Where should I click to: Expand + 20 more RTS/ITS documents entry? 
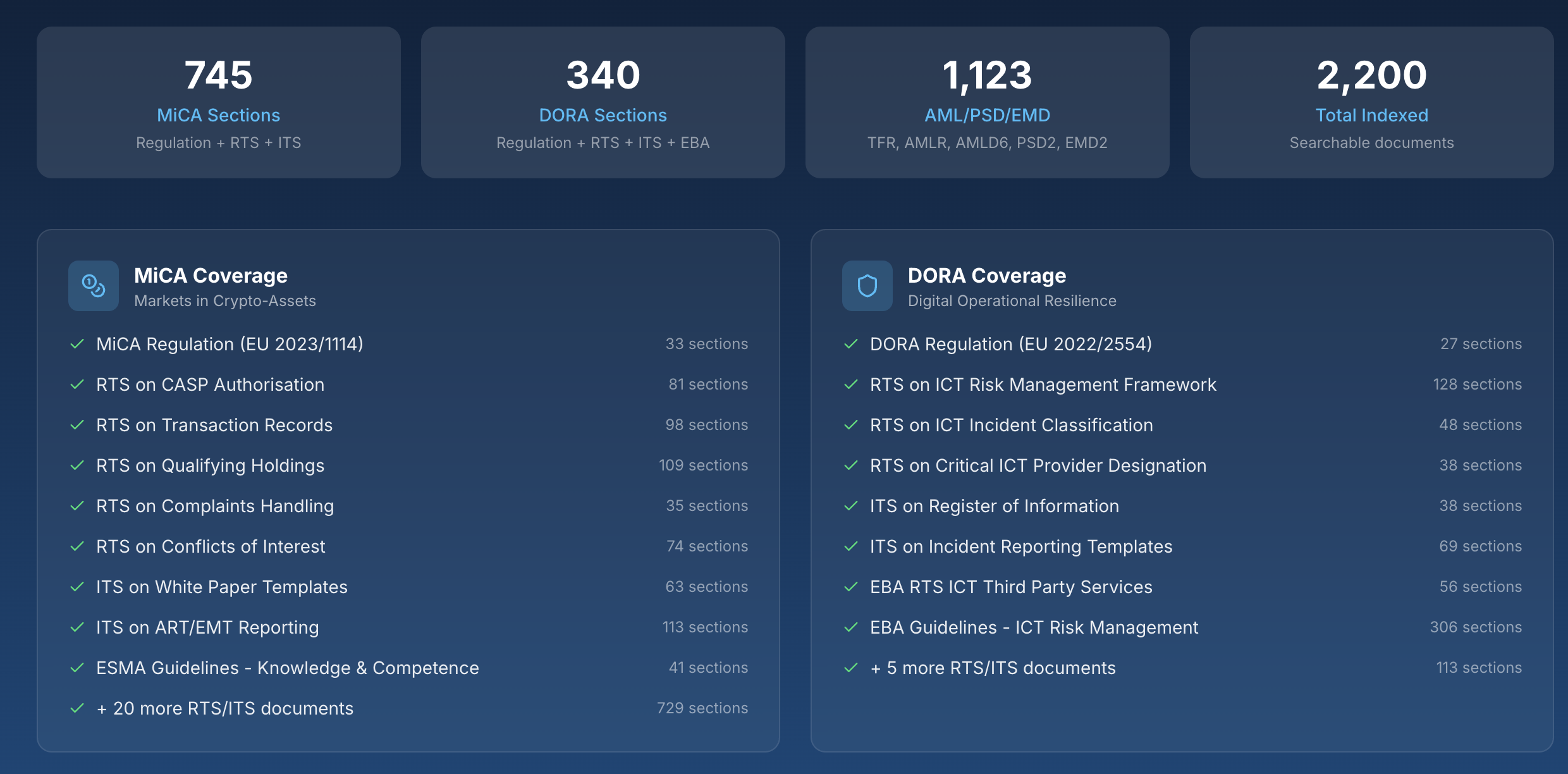pyautogui.click(x=225, y=708)
